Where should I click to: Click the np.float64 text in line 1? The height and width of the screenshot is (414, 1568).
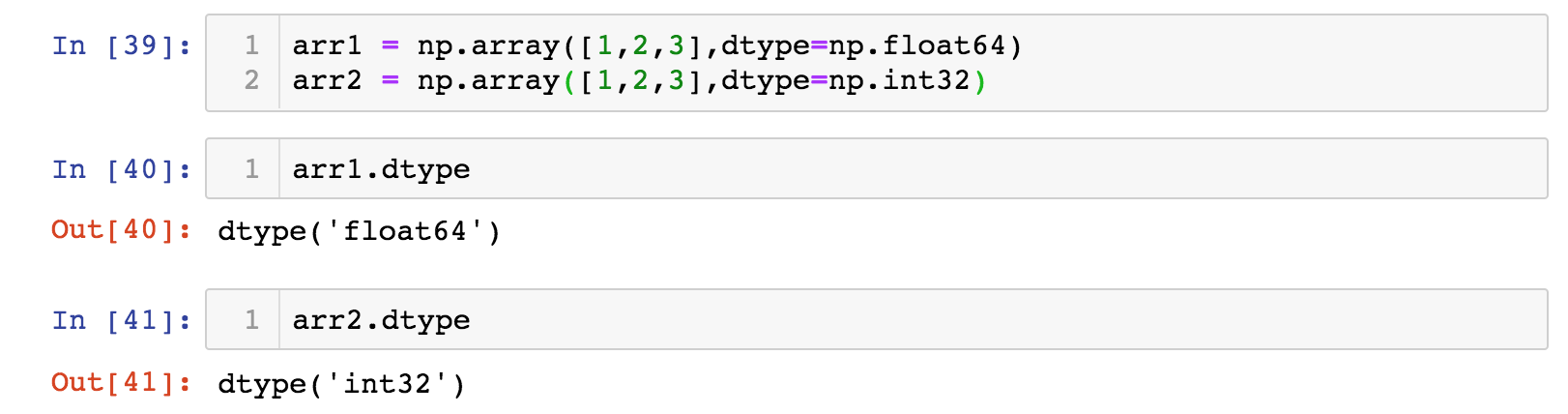pos(916,45)
